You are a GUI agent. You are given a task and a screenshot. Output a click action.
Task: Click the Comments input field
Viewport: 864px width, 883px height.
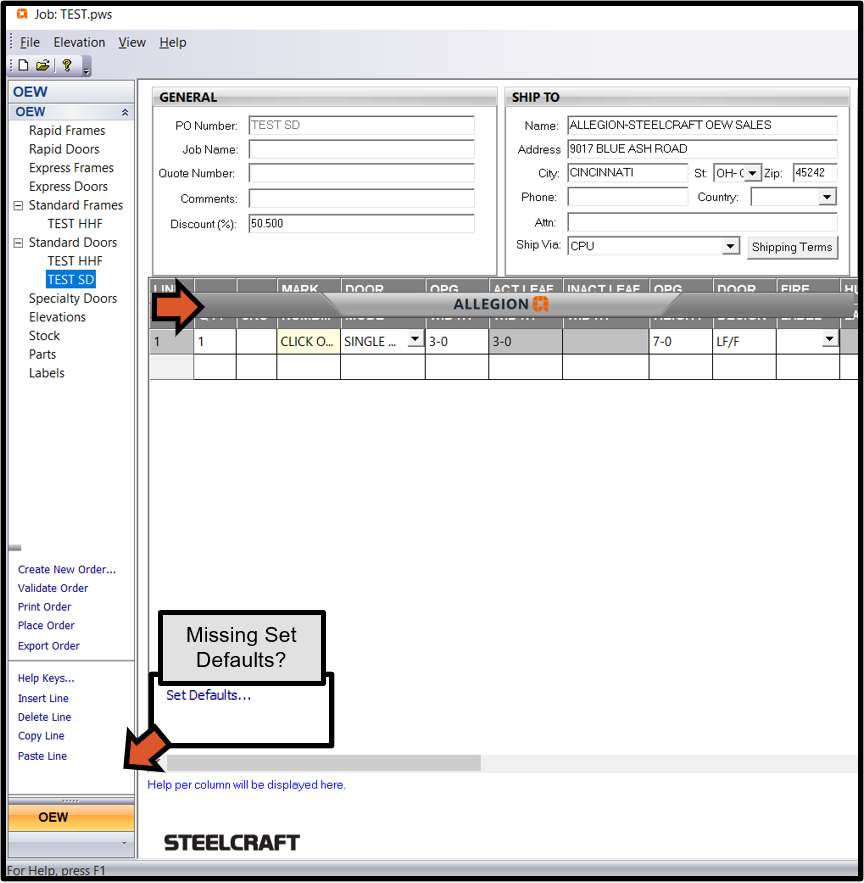(362, 198)
